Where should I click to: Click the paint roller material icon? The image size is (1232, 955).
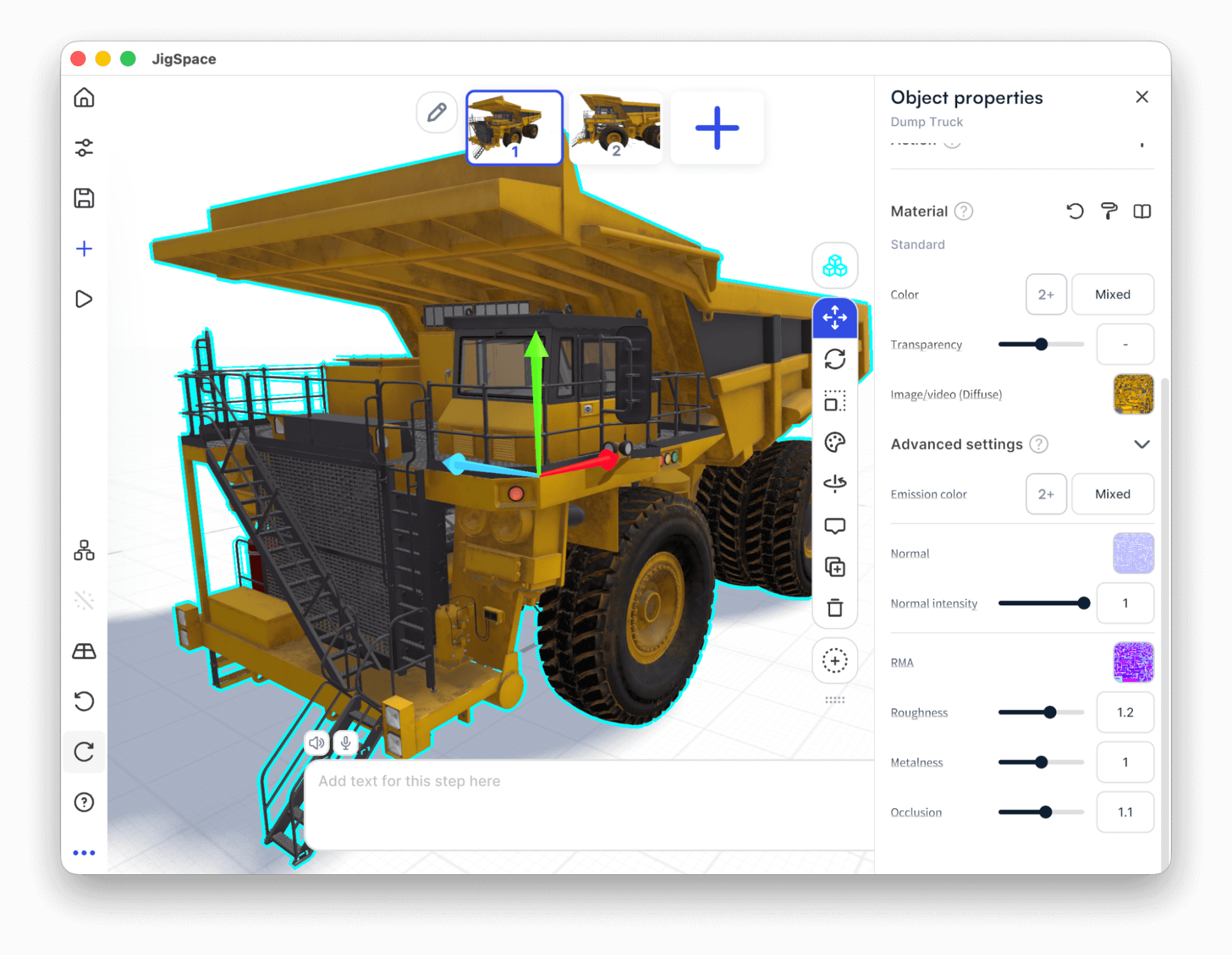1108,211
